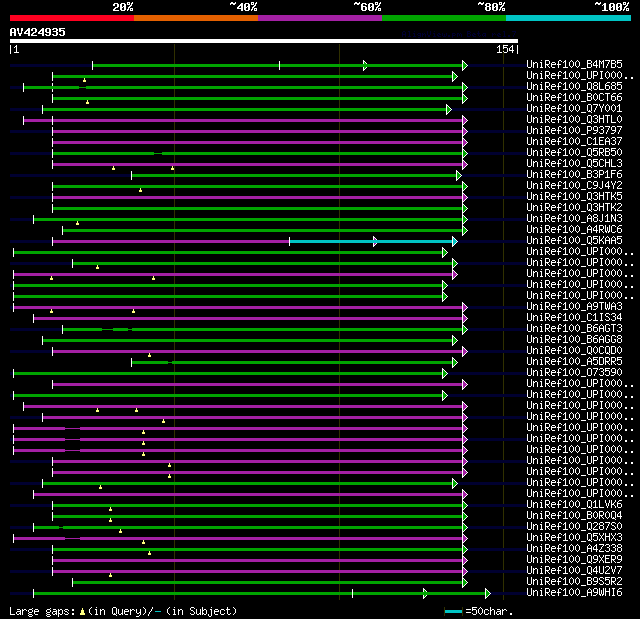Select the UniRef100_B6AGG8 label
The width and height of the screenshot is (640, 619).
pyautogui.click(x=574, y=339)
